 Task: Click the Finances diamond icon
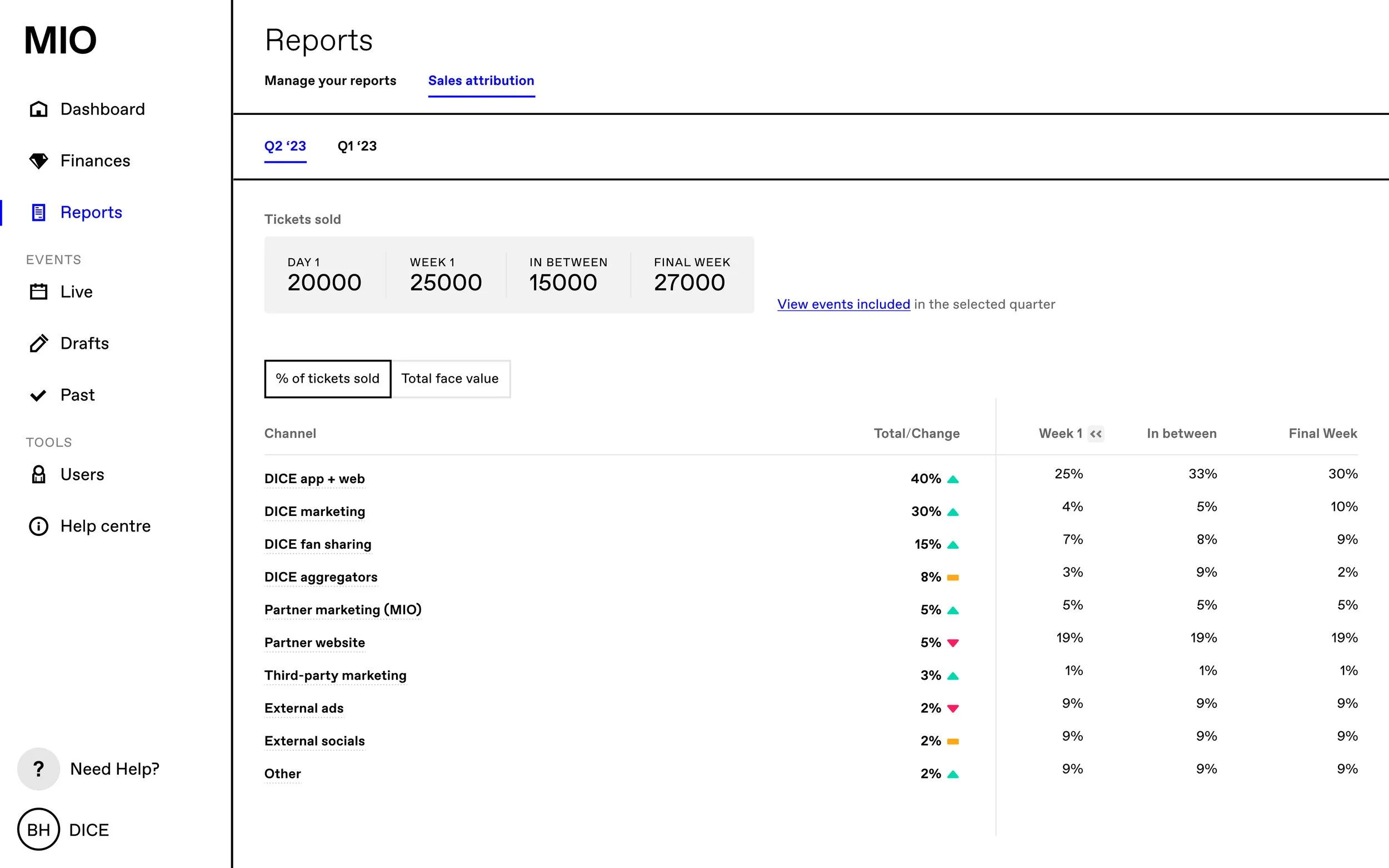click(38, 160)
